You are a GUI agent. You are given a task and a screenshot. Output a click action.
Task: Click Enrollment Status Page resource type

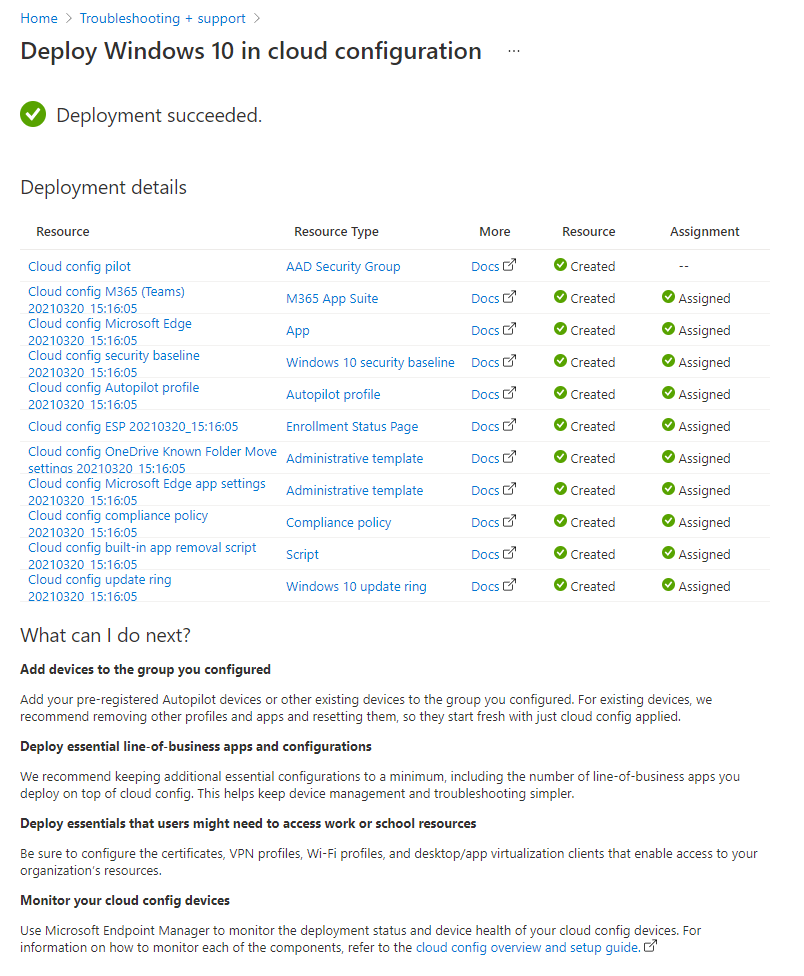pyautogui.click(x=352, y=426)
